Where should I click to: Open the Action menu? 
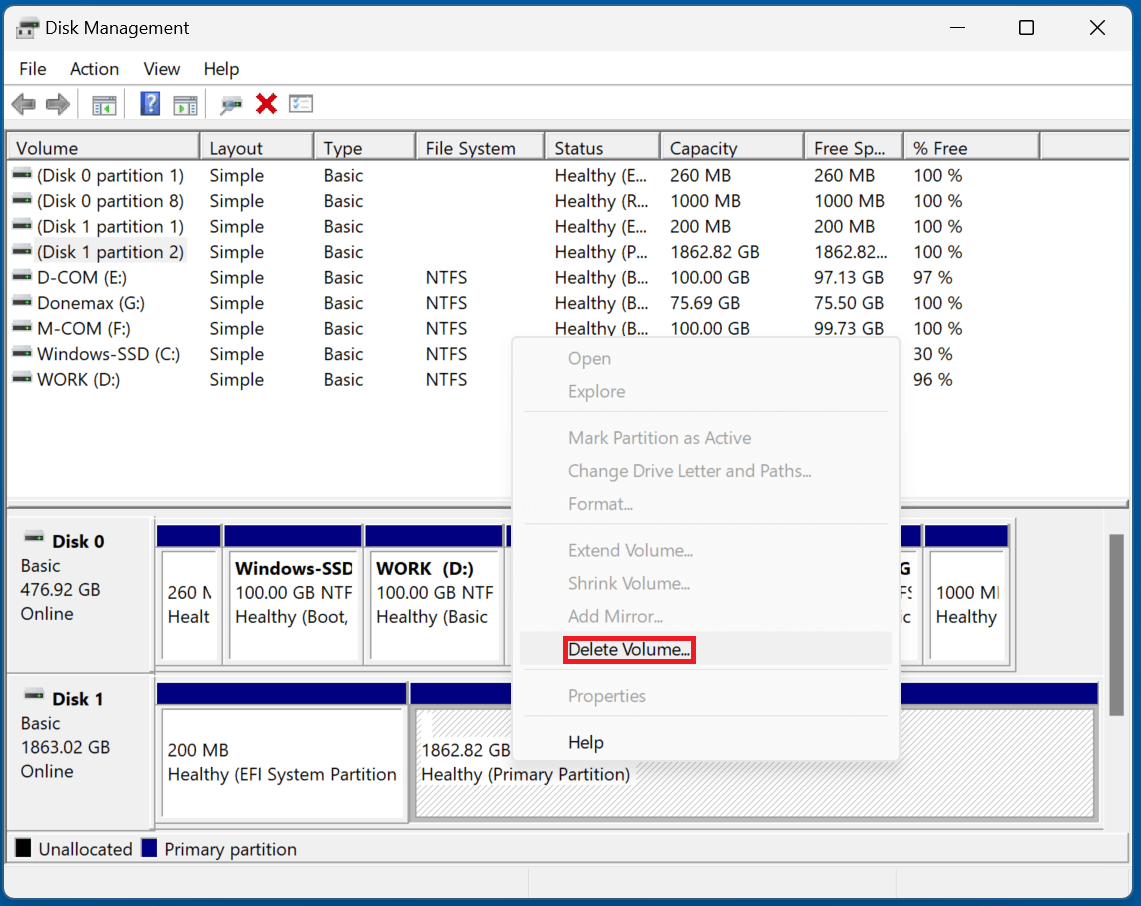click(94, 68)
